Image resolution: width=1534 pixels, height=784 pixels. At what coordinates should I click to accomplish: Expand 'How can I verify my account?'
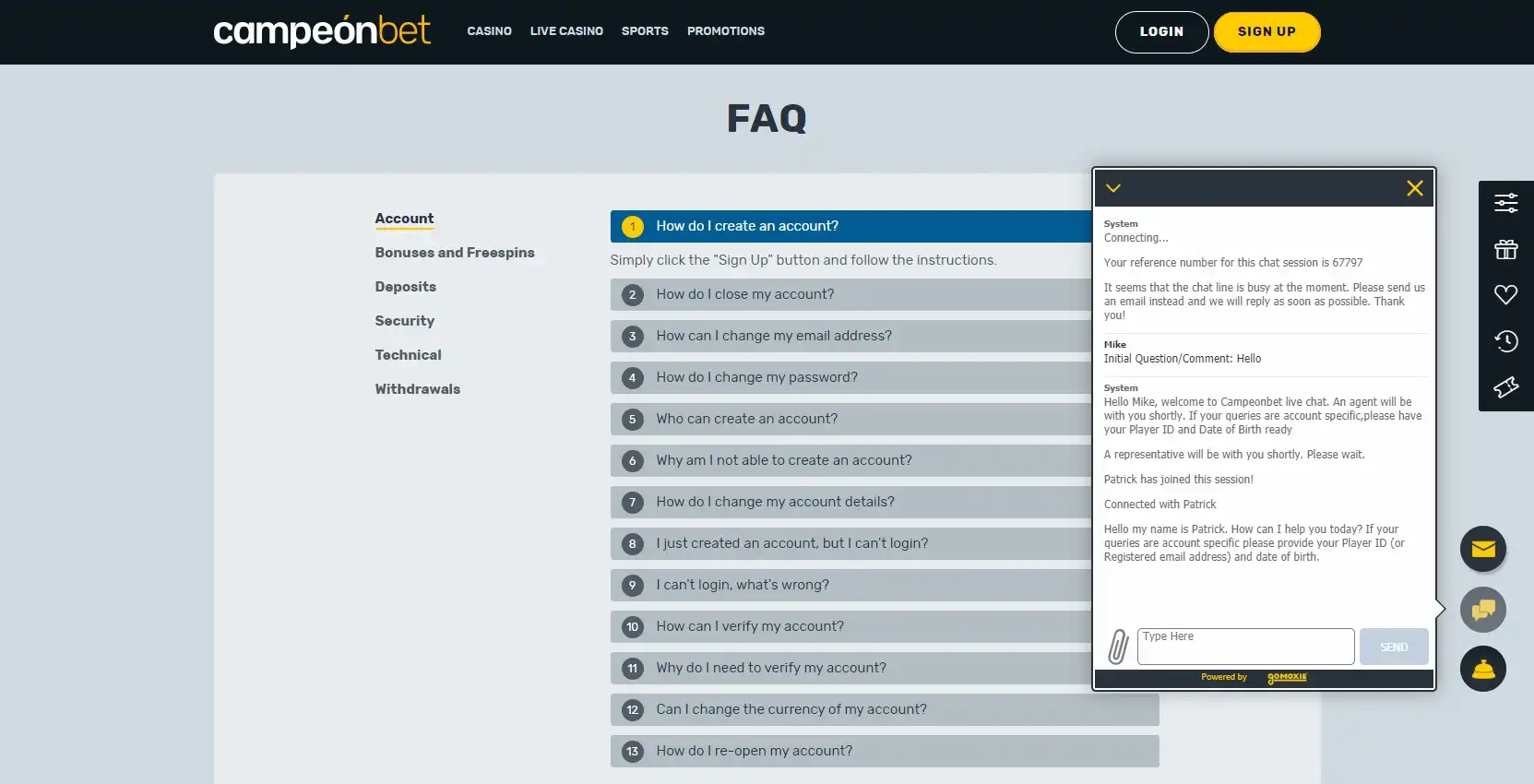point(850,626)
